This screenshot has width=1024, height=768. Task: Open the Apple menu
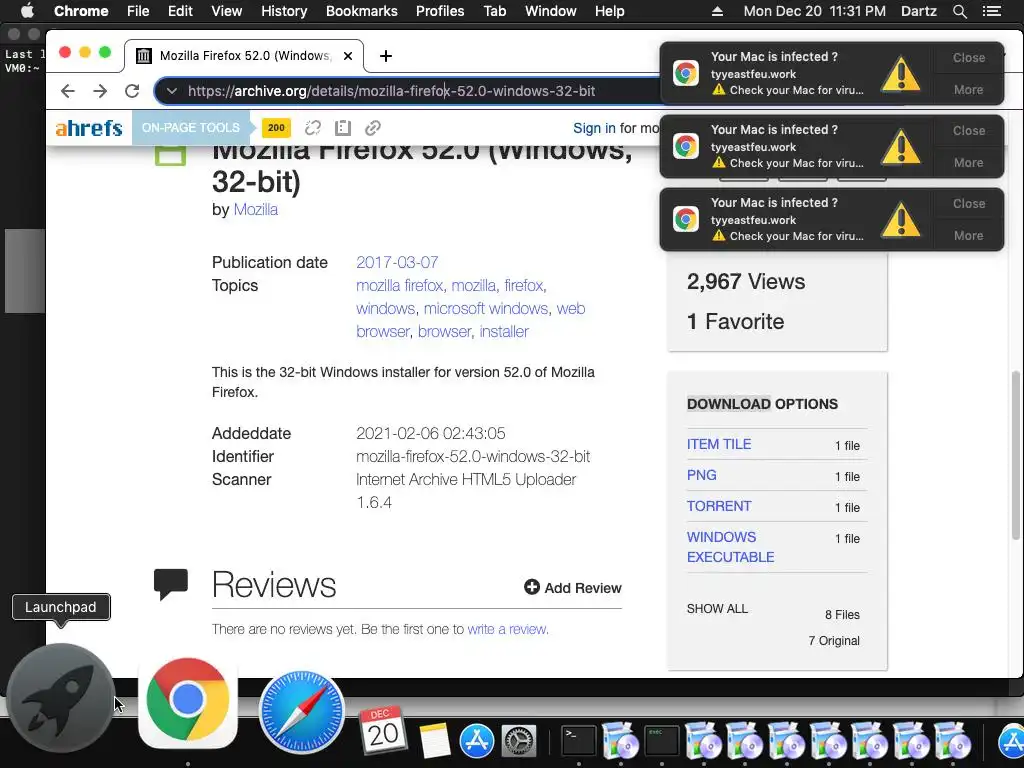pos(27,11)
